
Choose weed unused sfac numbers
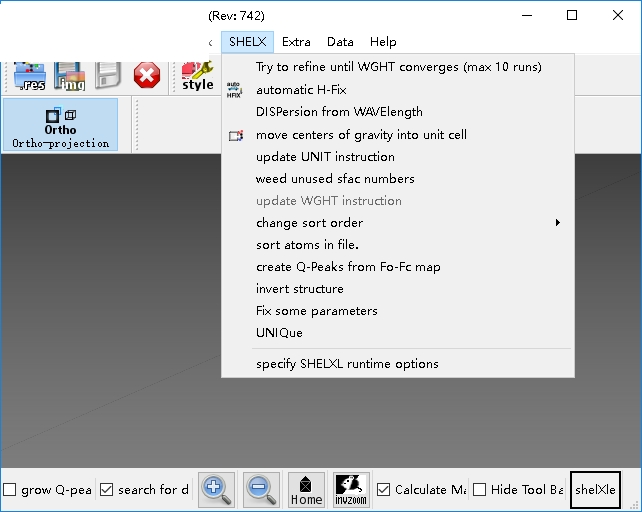[x=398, y=179]
